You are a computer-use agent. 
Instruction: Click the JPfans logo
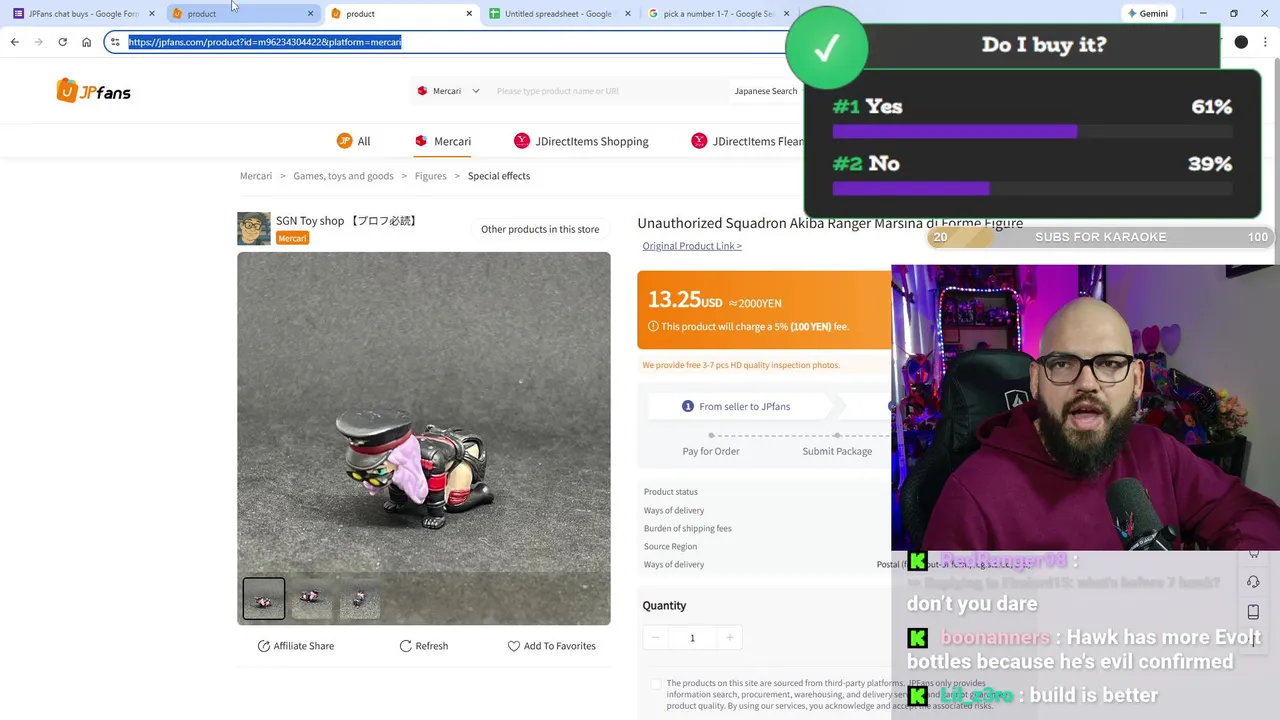pyautogui.click(x=94, y=91)
